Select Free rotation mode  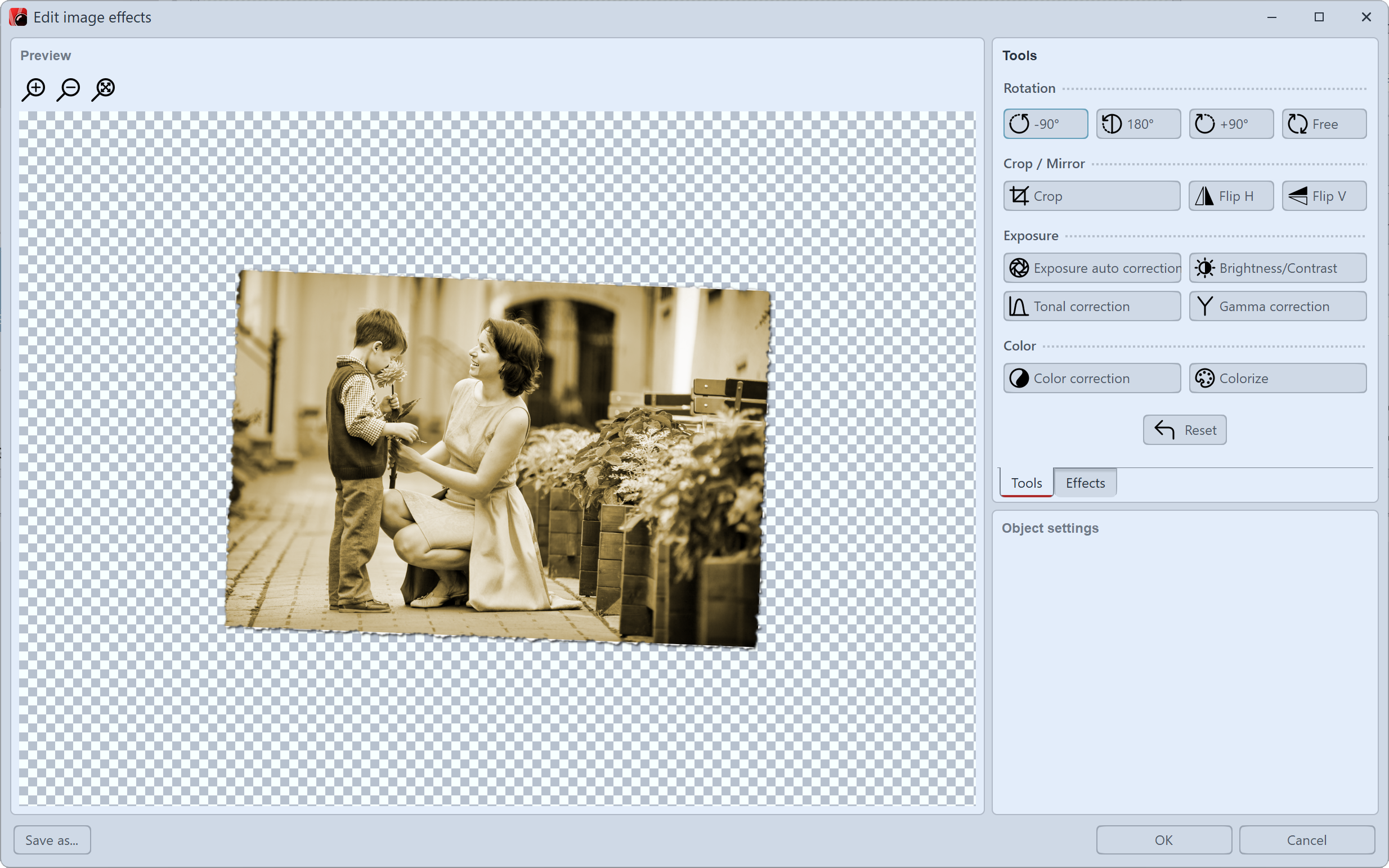(1324, 123)
